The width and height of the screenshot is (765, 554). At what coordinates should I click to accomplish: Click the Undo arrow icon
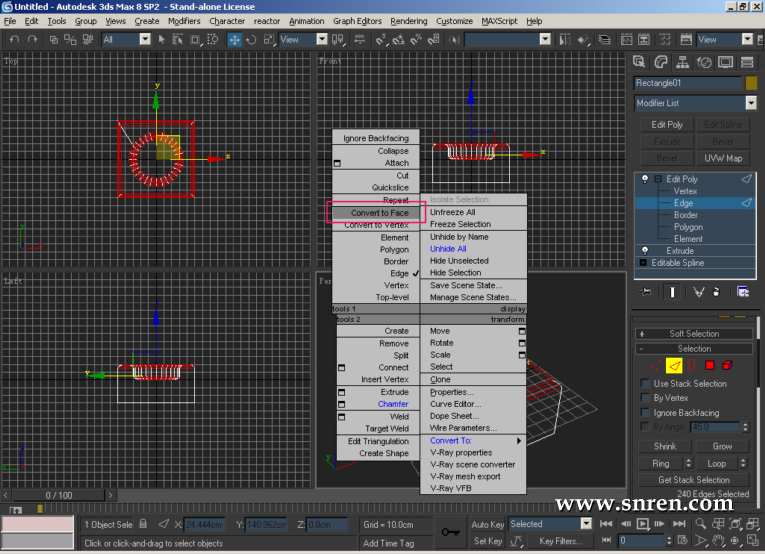15,40
